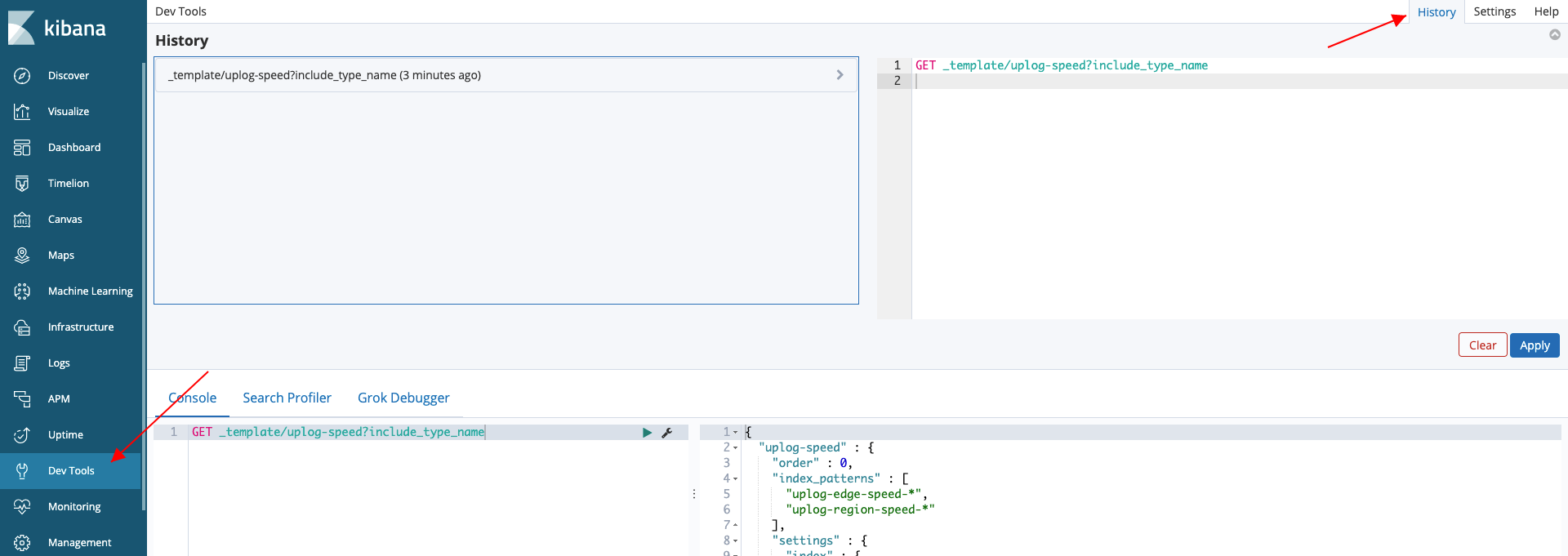
Task: Switch to the Search Profiler tab
Action: coord(287,398)
